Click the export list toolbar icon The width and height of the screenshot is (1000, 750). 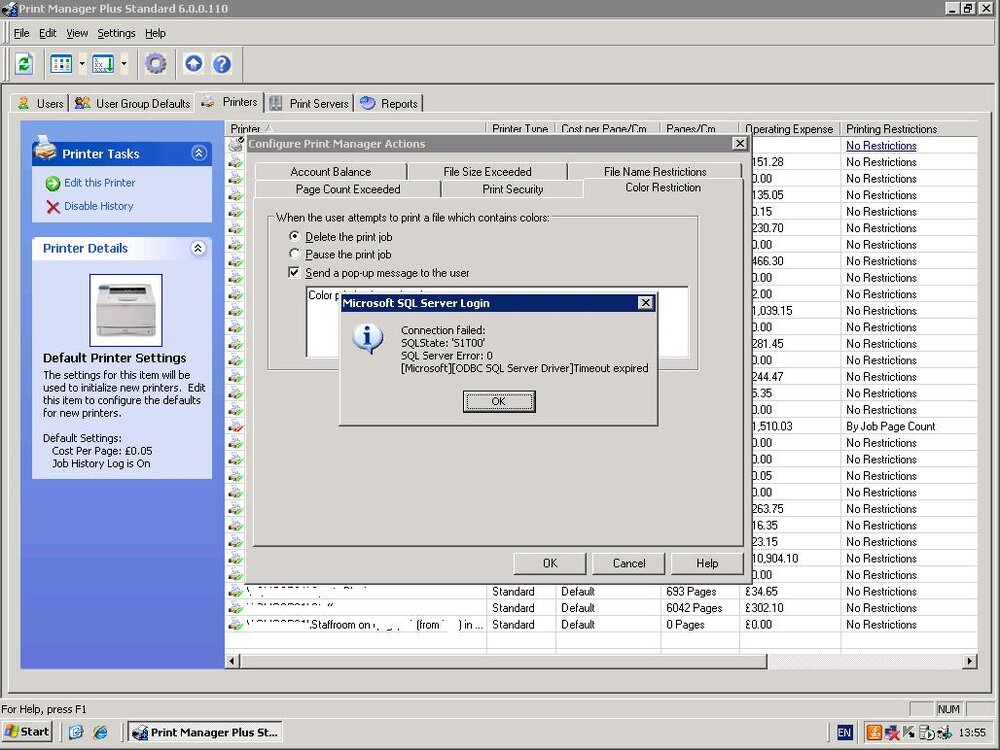pyautogui.click(x=103, y=64)
